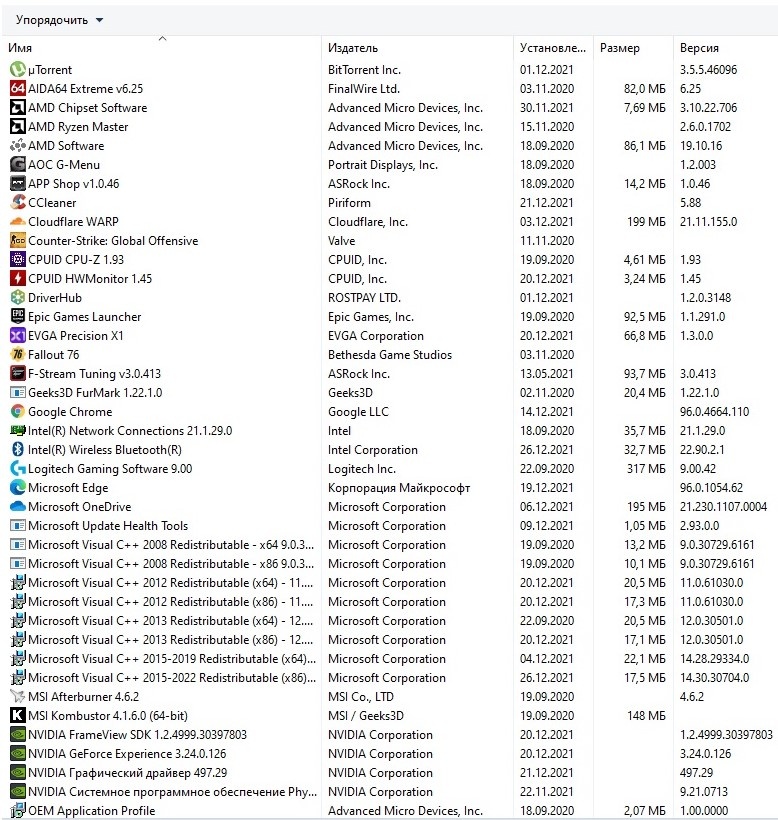Select the Microsoft Update Health Tools row
Image resolution: width=778 pixels, height=820 pixels.
(390, 526)
